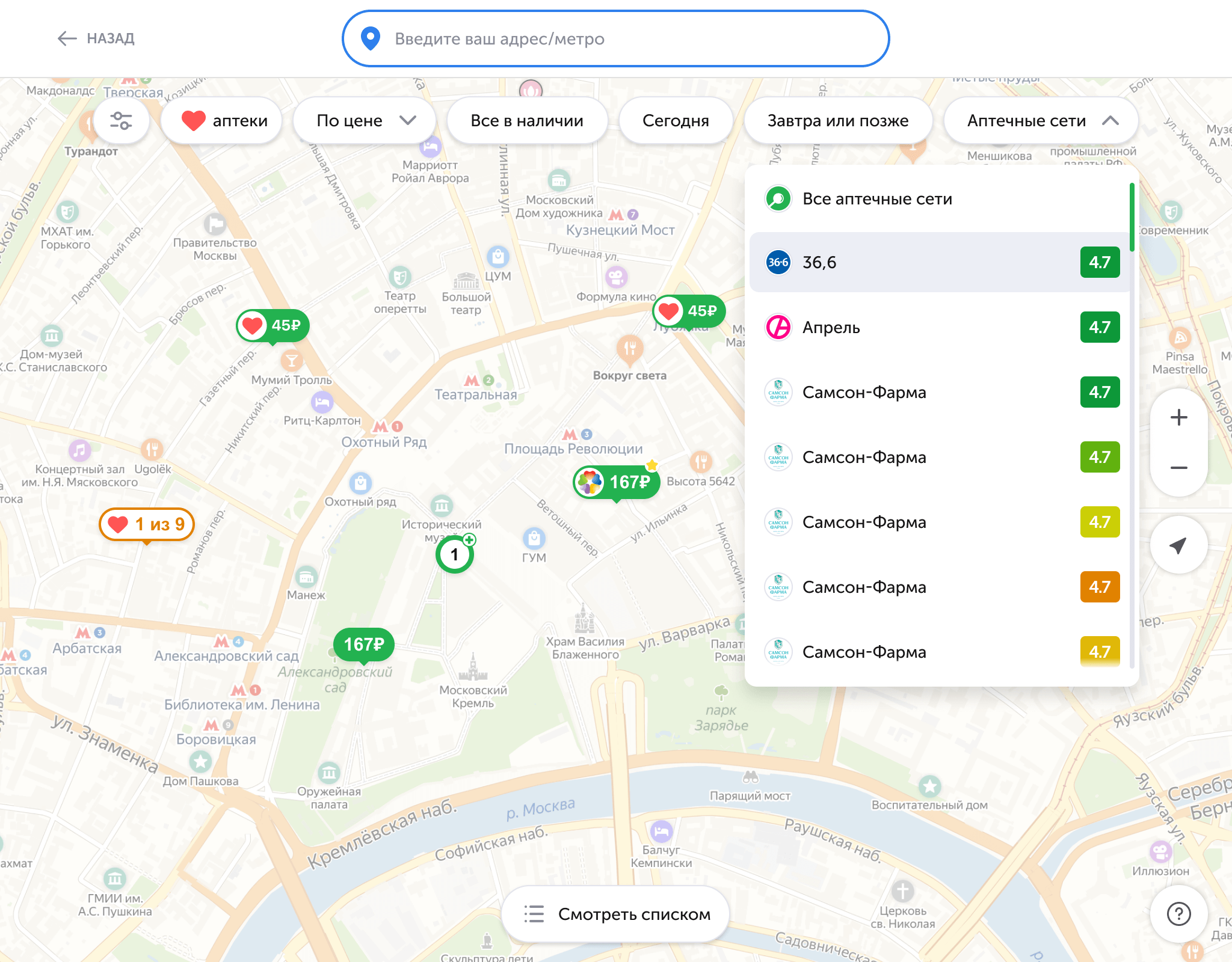Click the Оружейная палата museum icon
1232x962 pixels.
point(329,772)
